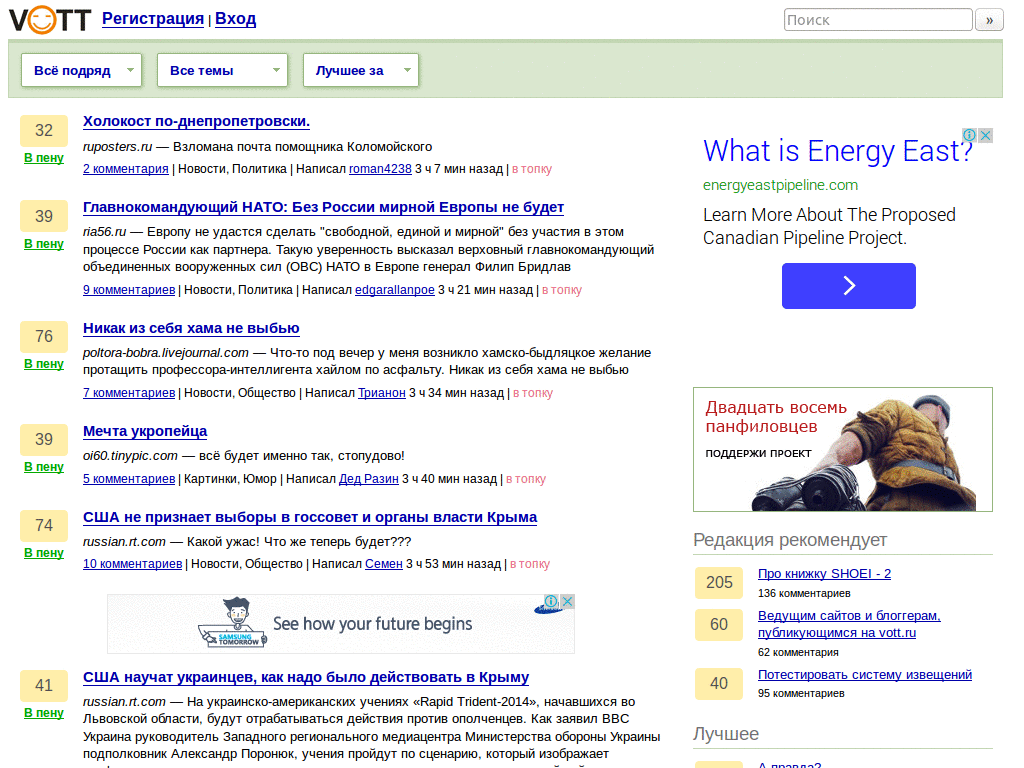This screenshot has width=1024, height=768.
Task: Expand the Всё подряд dropdown
Action: 82,70
